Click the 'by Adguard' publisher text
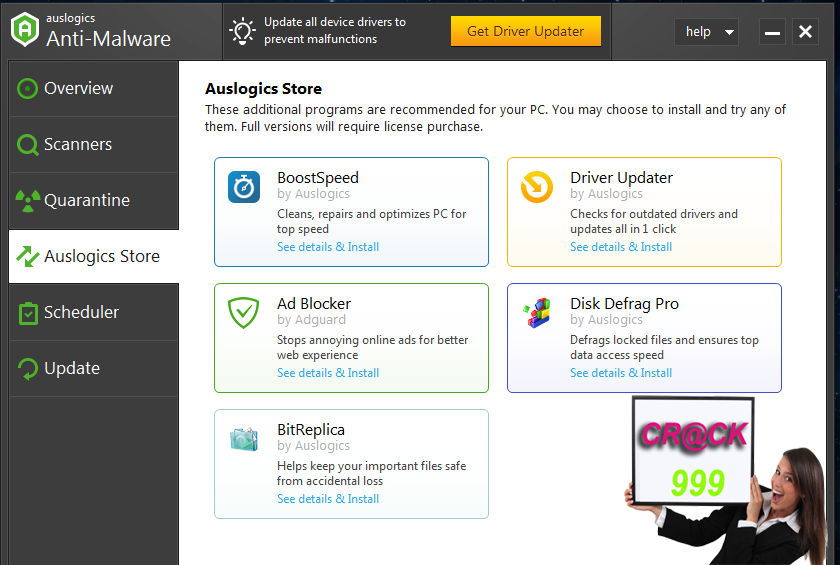 click(311, 320)
